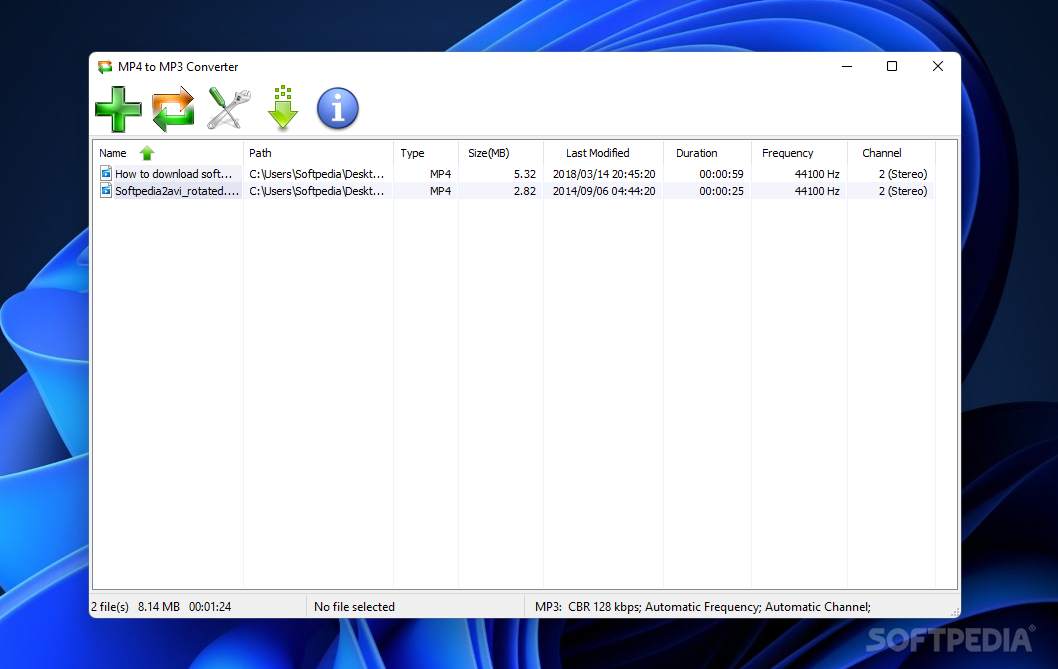This screenshot has height=669, width=1058.
Task: Minimize the MP4 to MP3 Converter window
Action: (847, 66)
